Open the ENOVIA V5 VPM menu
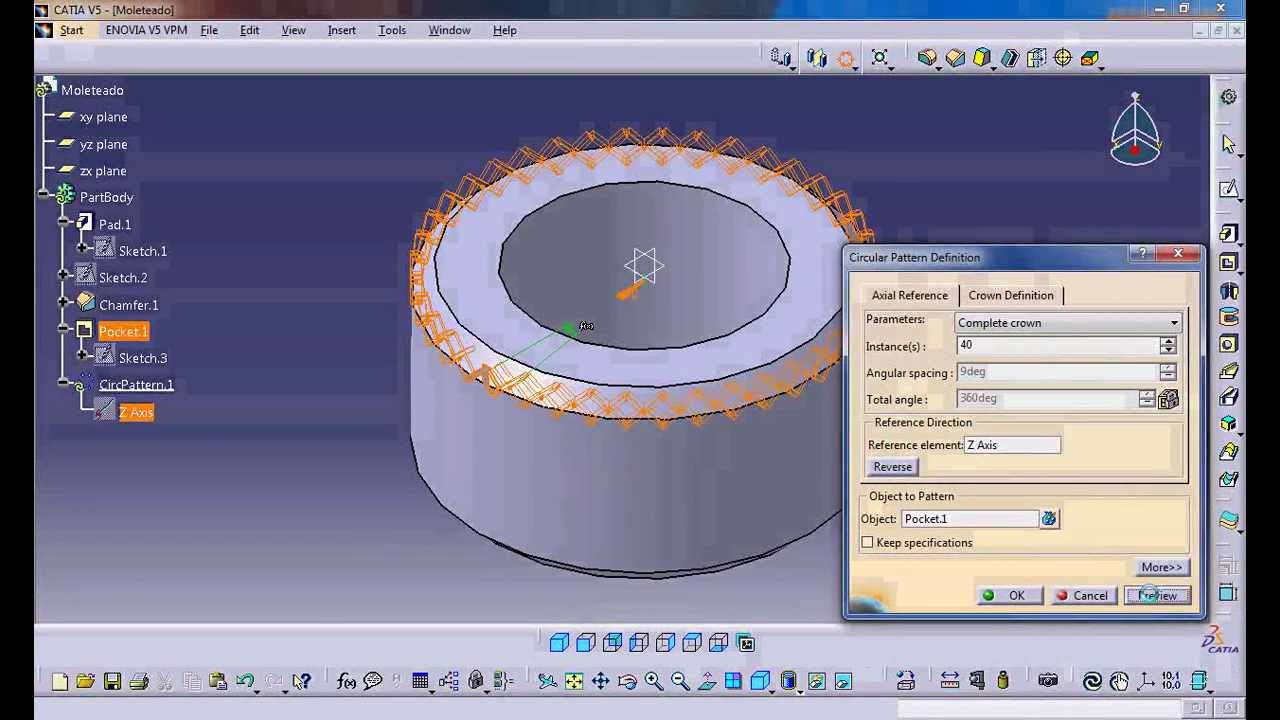 [146, 30]
